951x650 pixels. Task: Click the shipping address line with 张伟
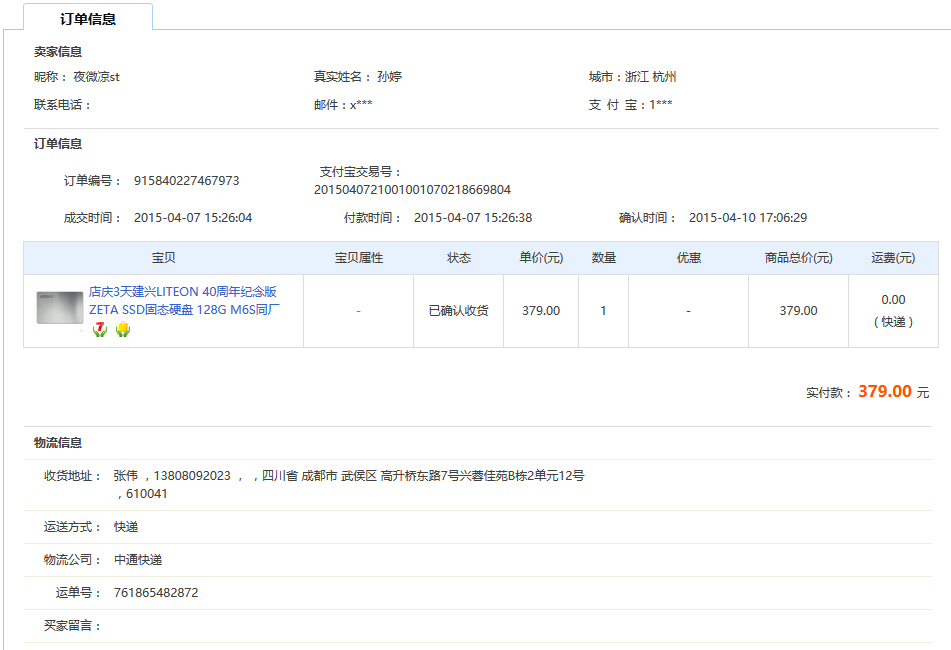click(349, 476)
